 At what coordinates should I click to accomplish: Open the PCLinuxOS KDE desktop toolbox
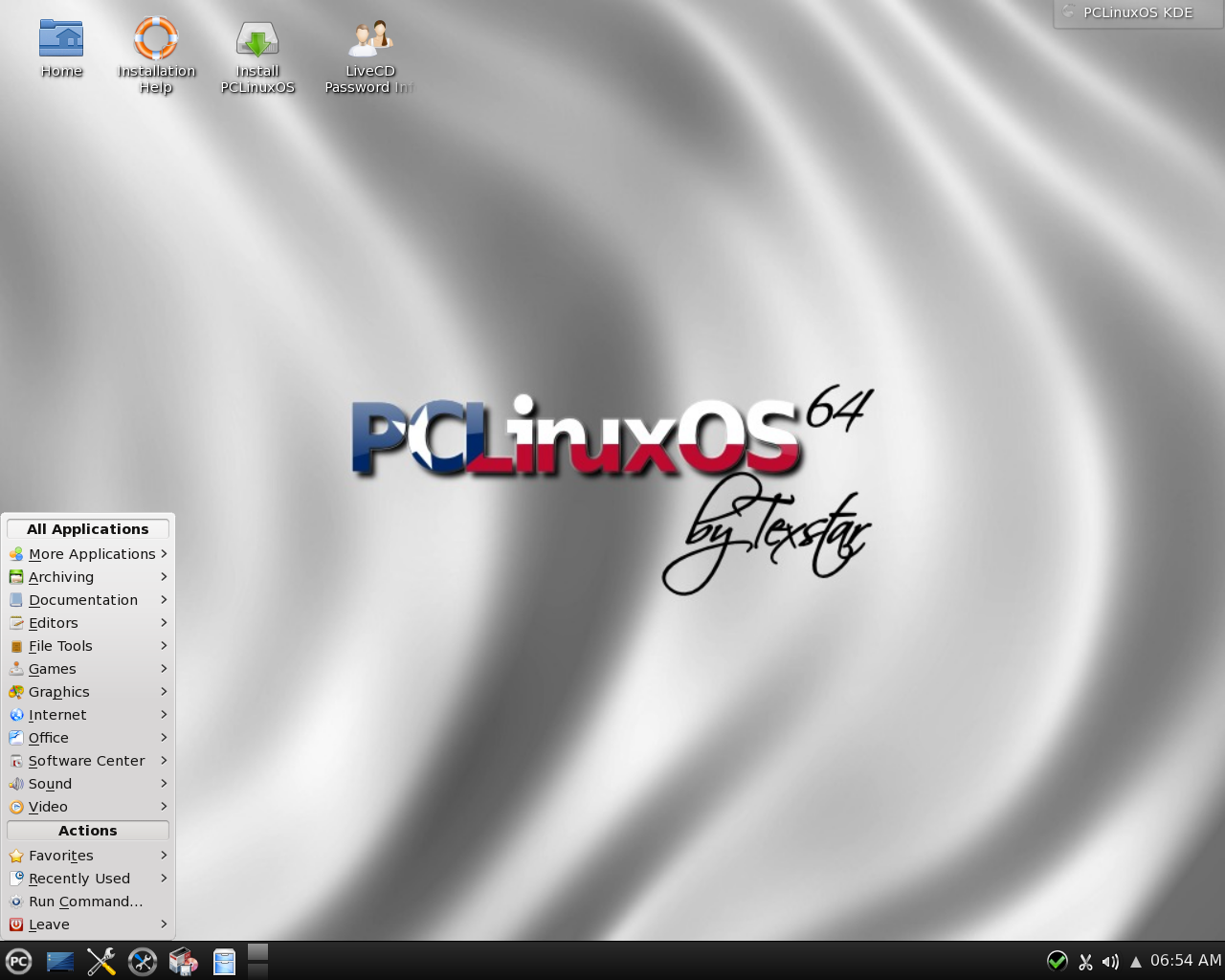point(1138,13)
